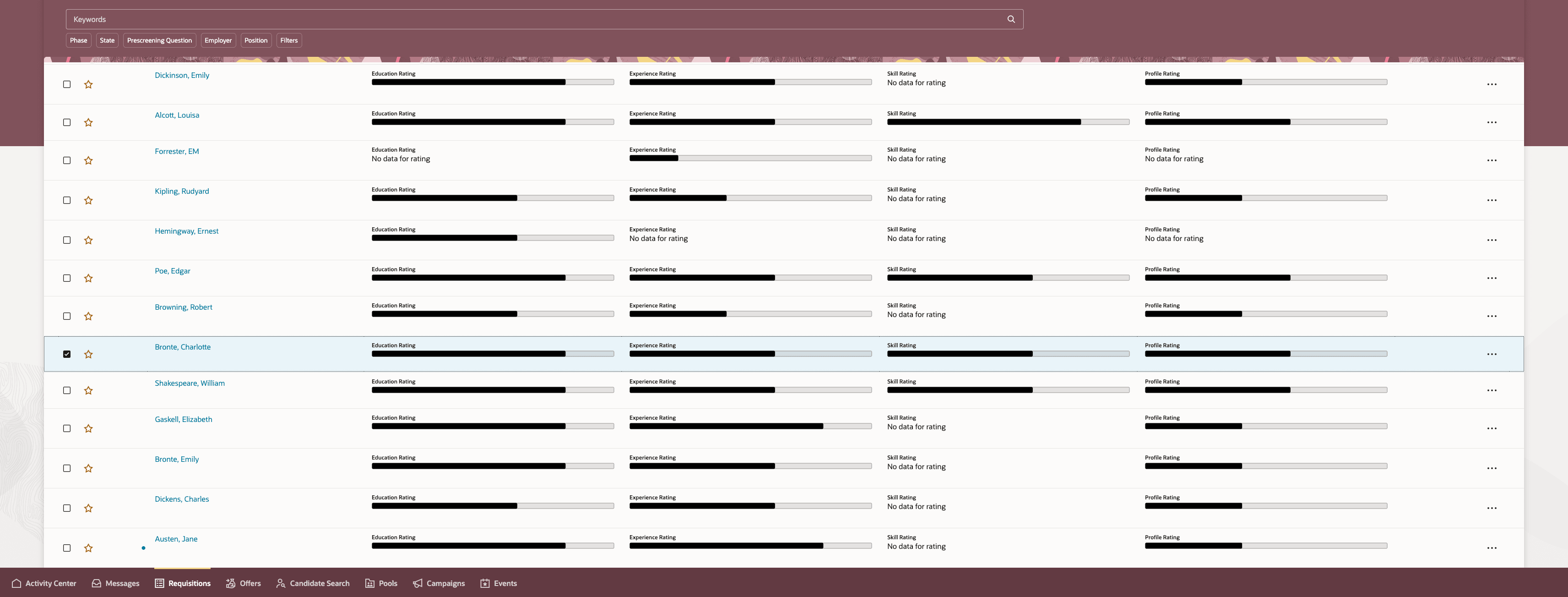Switch to the Offers tab
The height and width of the screenshot is (597, 1568).
[x=244, y=583]
